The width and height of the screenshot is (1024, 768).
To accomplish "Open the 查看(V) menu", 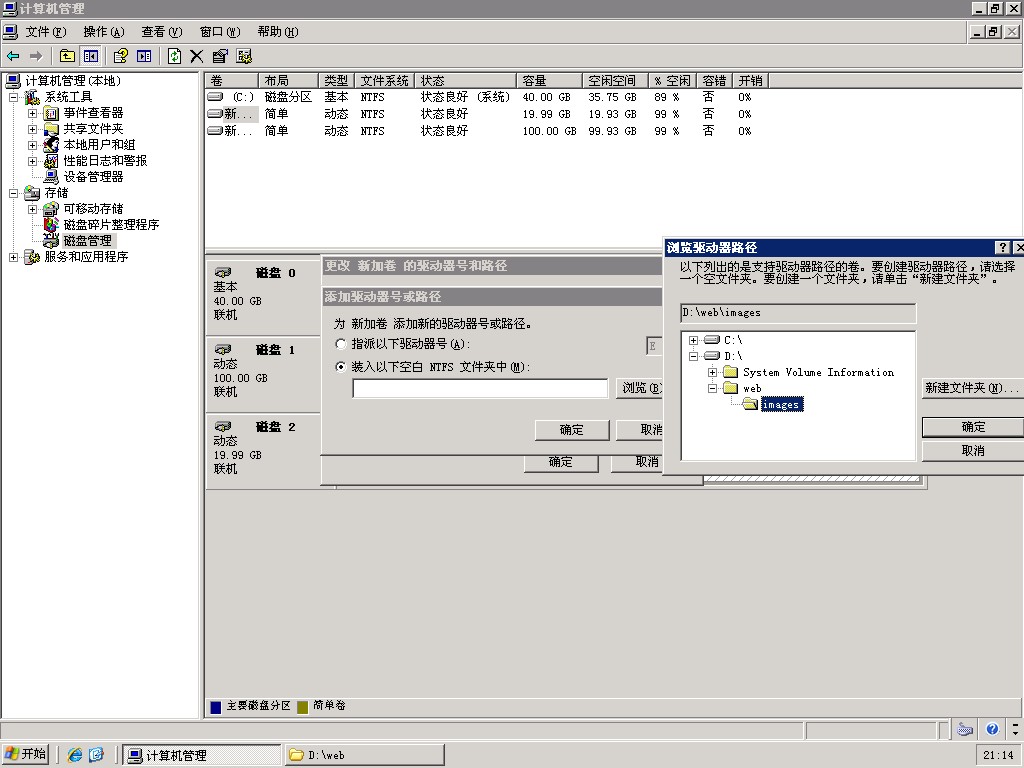I will (x=161, y=32).
